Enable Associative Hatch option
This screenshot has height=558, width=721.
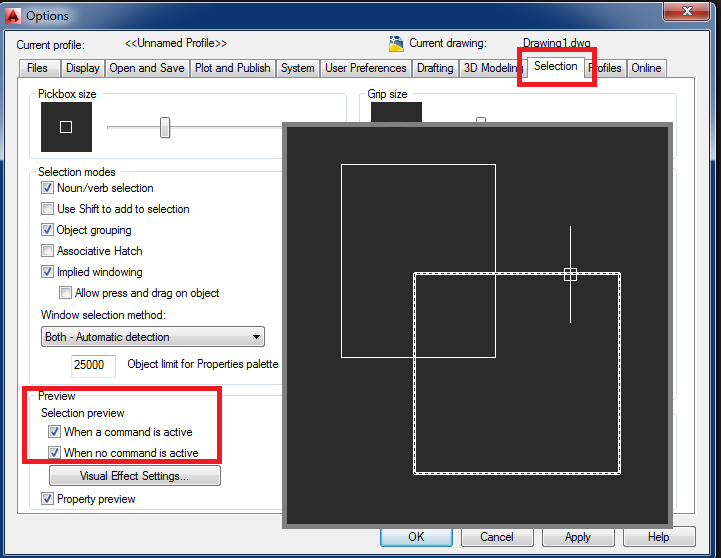pyautogui.click(x=47, y=251)
